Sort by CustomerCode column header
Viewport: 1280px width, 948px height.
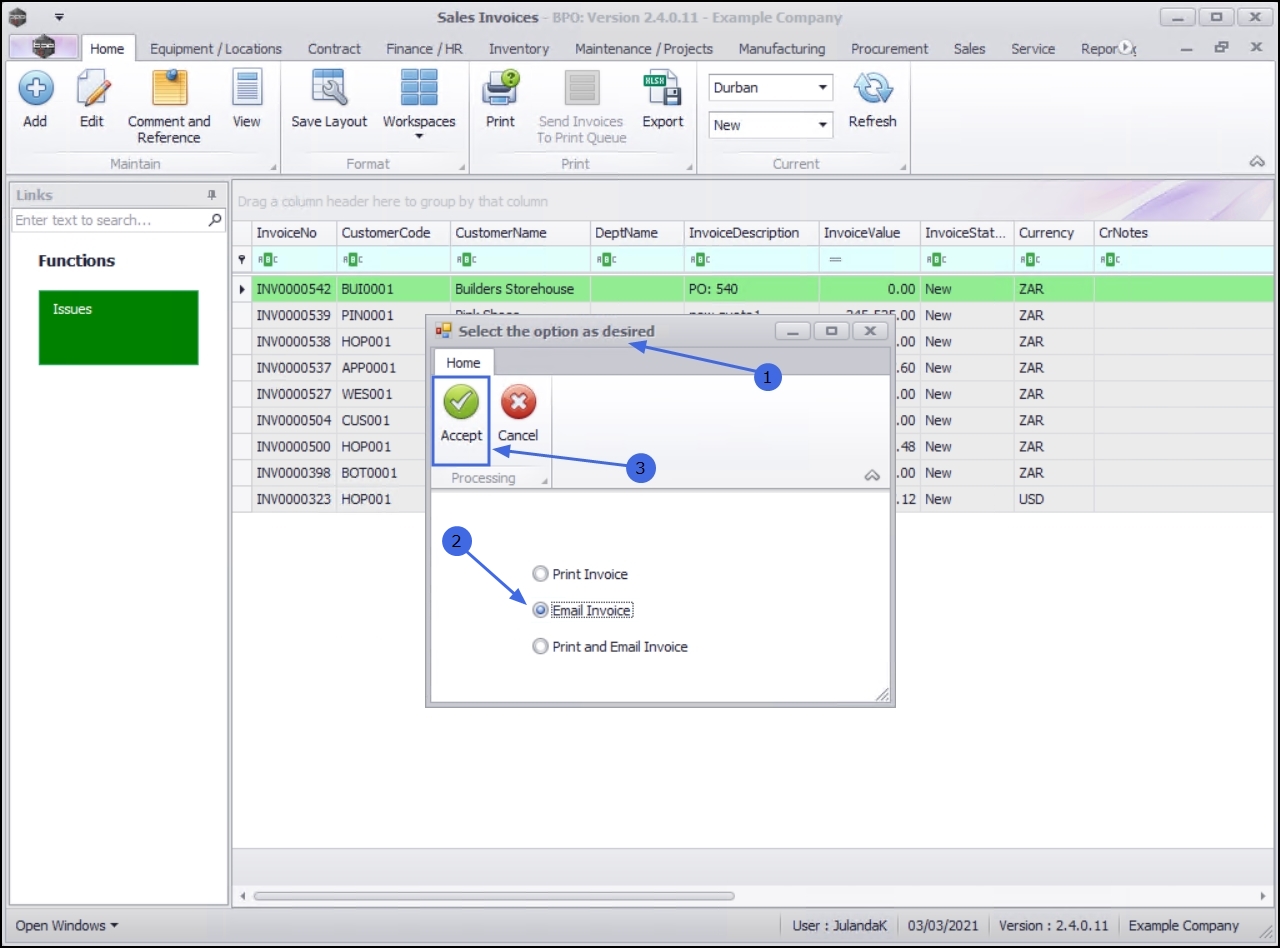tap(394, 233)
